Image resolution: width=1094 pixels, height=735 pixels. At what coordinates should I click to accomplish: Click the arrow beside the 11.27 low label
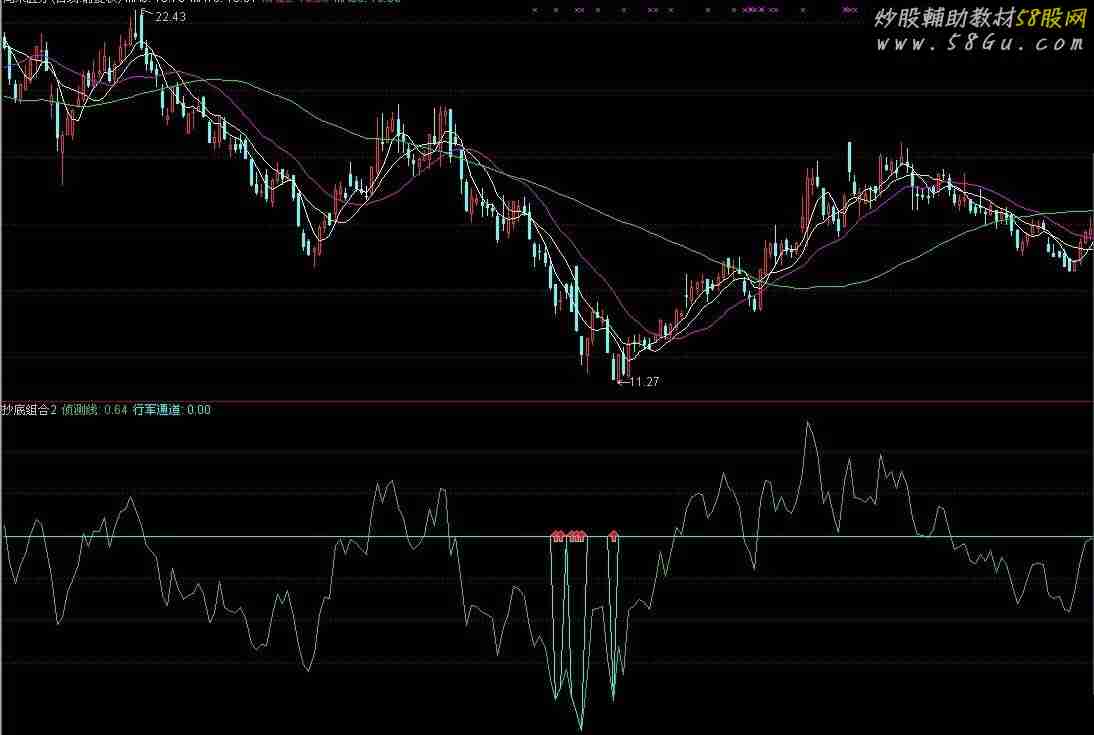coord(622,381)
